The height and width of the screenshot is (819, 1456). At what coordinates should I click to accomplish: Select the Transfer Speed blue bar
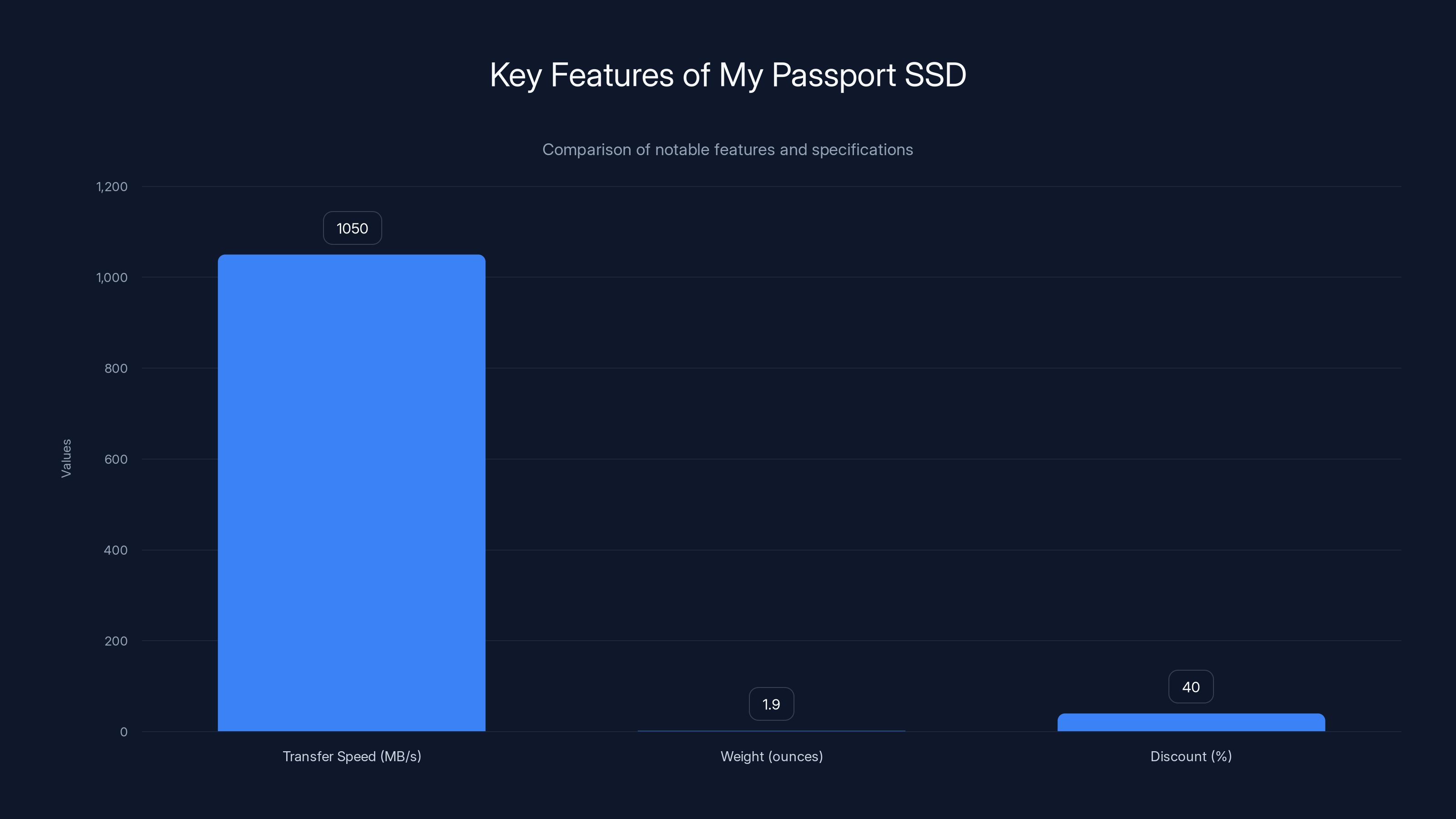352,493
